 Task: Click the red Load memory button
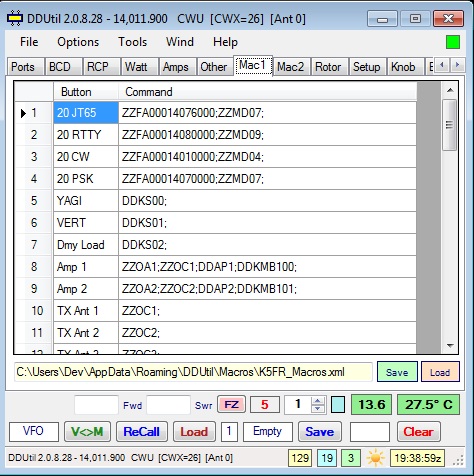pyautogui.click(x=194, y=432)
